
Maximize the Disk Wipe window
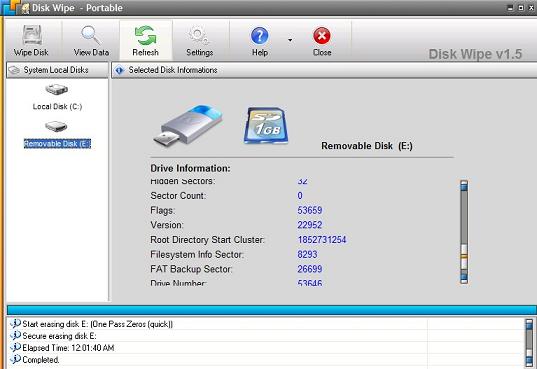click(521, 8)
